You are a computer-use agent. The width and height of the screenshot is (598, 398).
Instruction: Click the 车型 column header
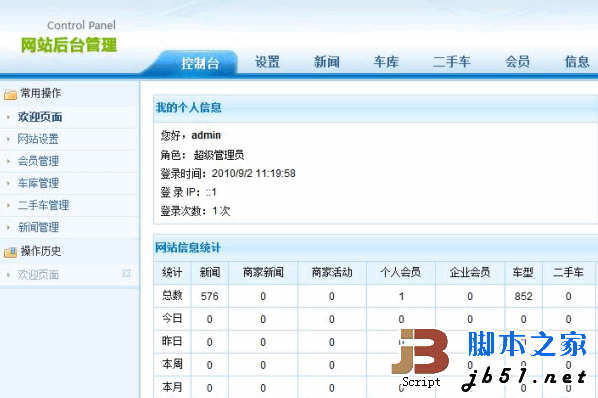[x=523, y=273]
